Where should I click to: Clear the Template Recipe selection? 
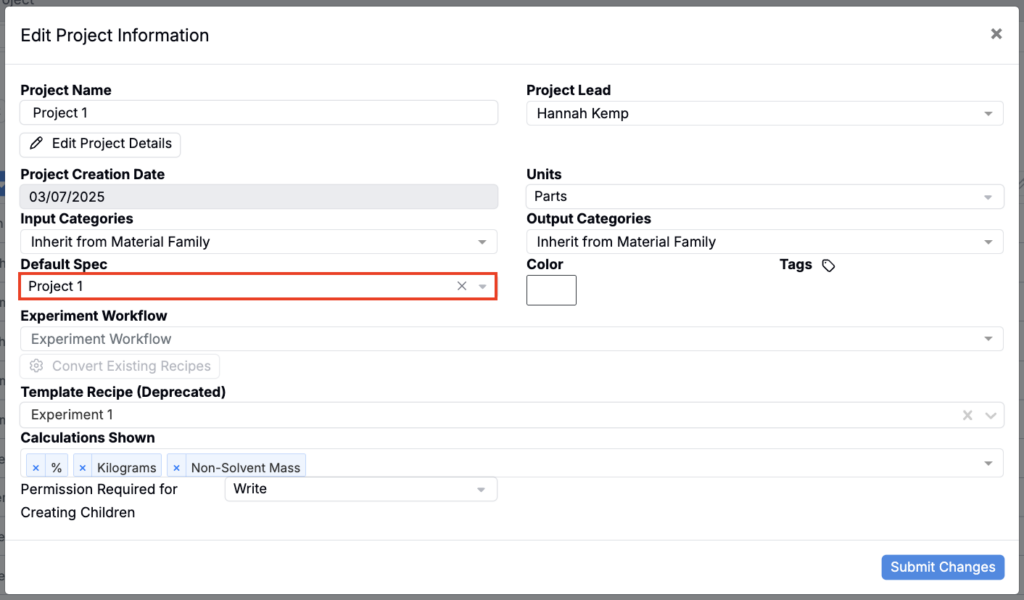[967, 415]
